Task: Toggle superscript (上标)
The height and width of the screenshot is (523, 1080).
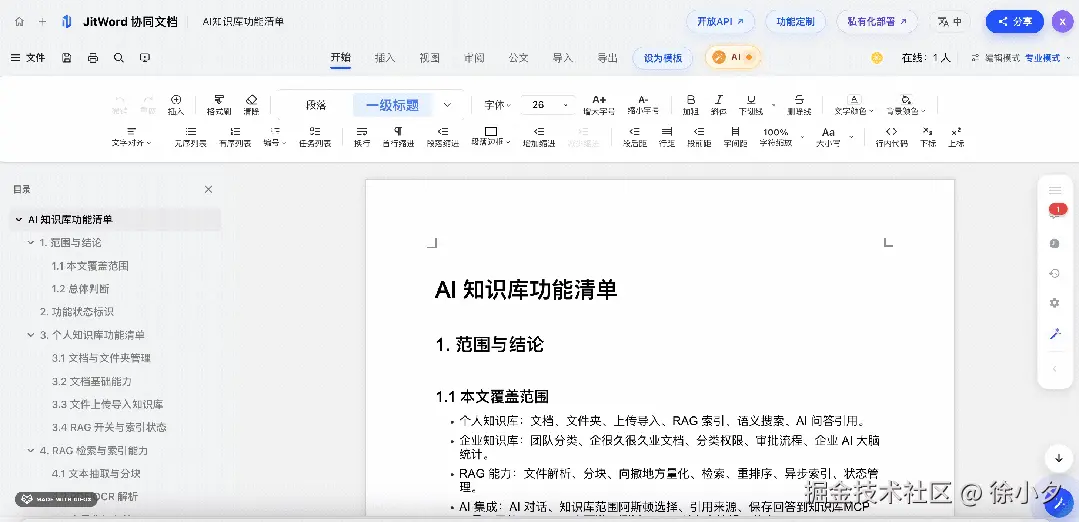Action: pos(956,136)
